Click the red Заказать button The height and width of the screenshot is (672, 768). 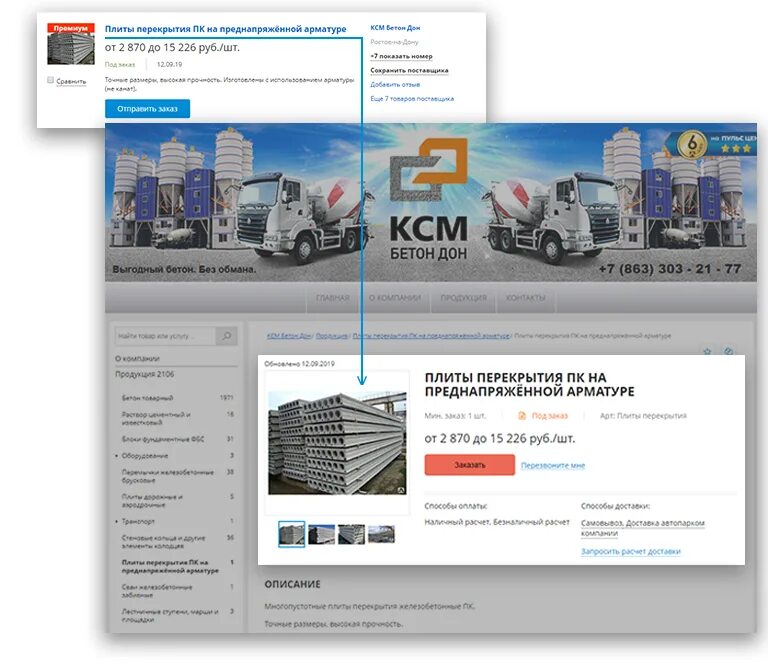469,465
